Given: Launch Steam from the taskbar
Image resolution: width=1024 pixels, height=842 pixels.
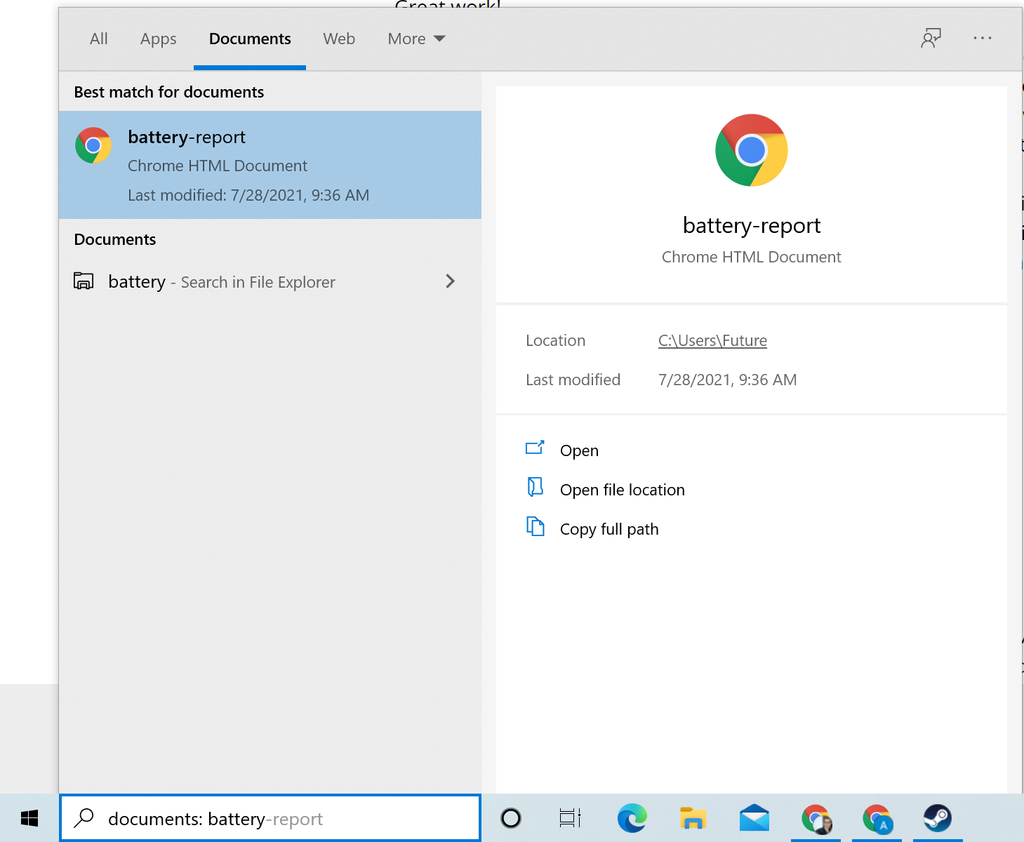Looking at the screenshot, I should [x=937, y=818].
